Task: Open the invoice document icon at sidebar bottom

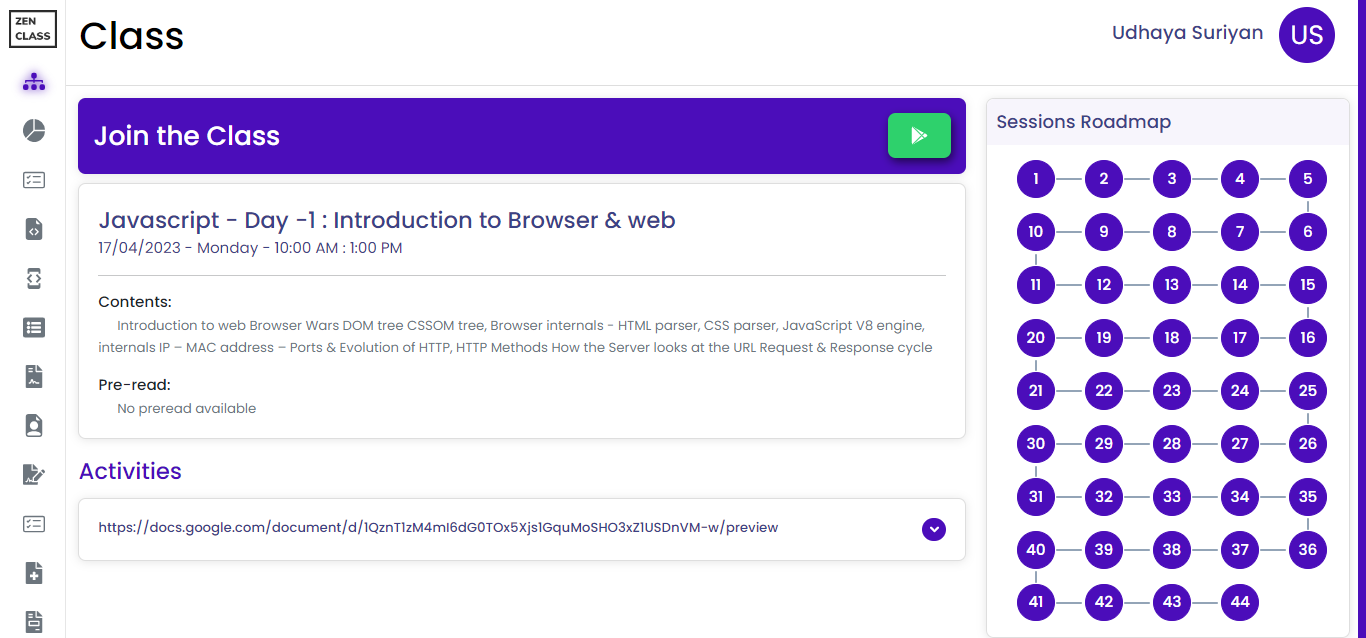Action: click(34, 621)
